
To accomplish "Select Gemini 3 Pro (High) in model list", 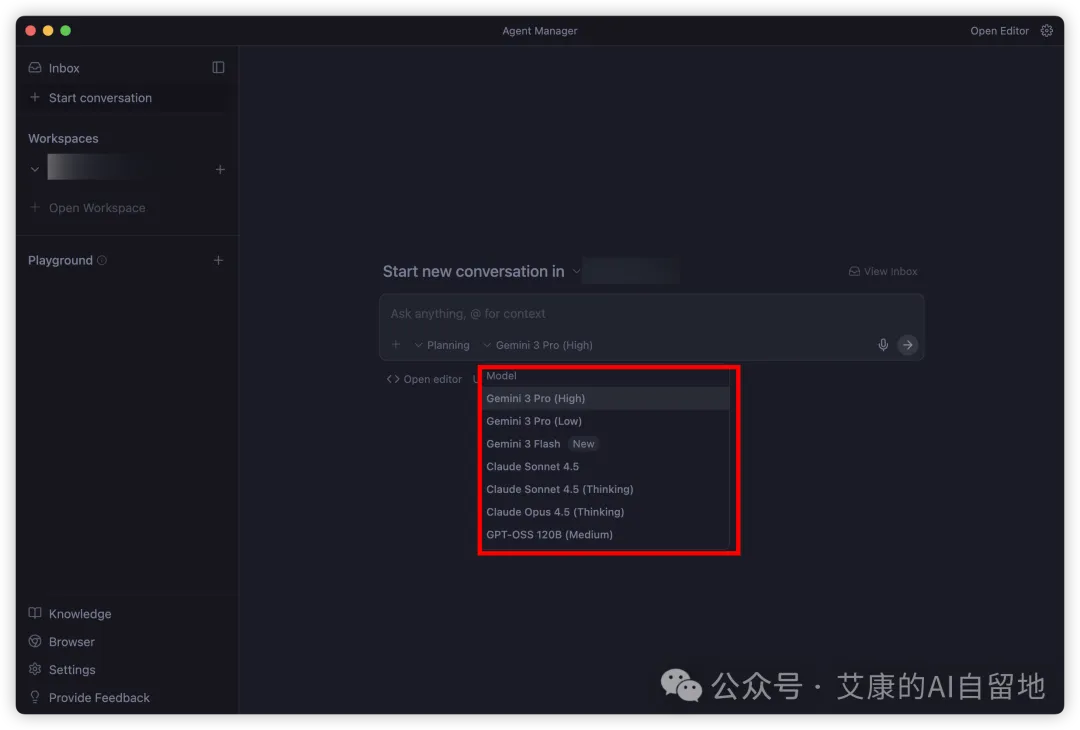I will pos(605,399).
